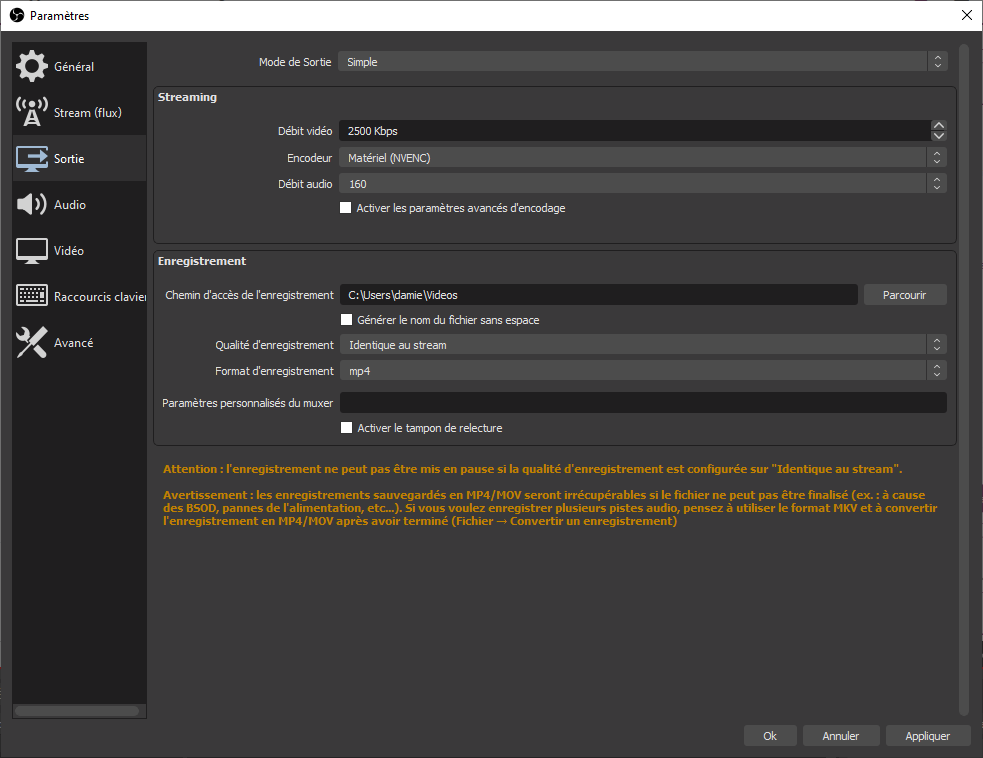
Task: Check Générer le nom du fichier sans espace
Action: pyautogui.click(x=347, y=320)
